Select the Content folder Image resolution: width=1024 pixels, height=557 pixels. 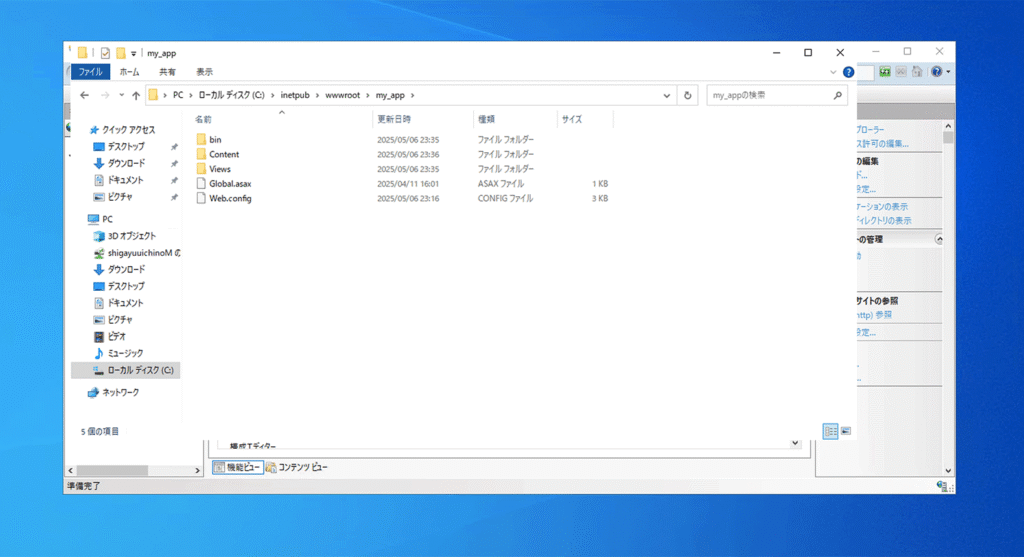point(224,154)
